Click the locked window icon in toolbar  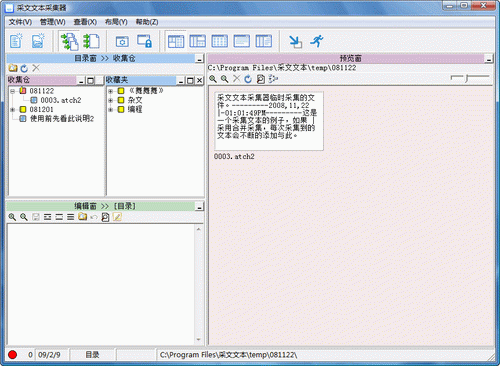[x=145, y=41]
